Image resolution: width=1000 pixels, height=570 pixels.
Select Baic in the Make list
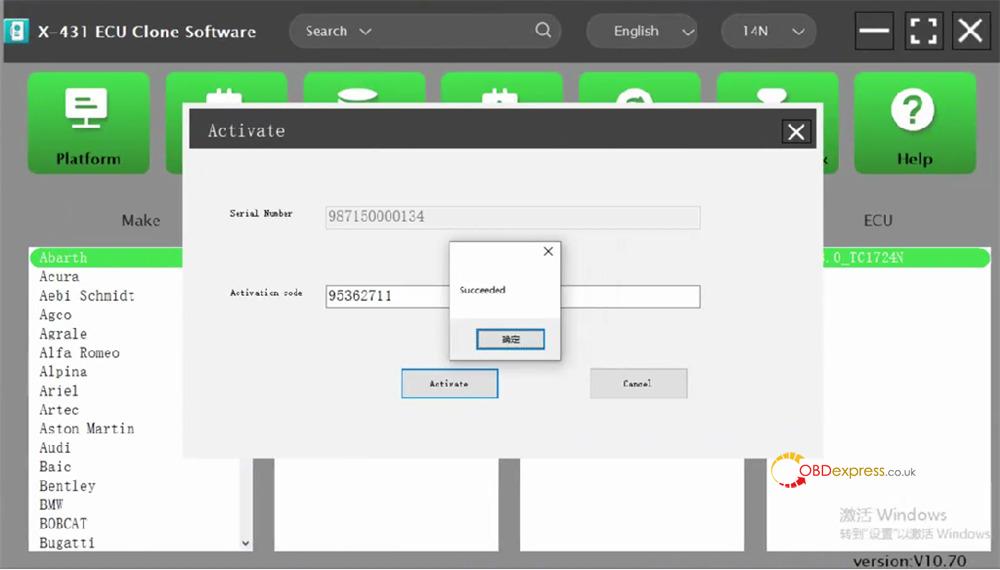tap(55, 467)
